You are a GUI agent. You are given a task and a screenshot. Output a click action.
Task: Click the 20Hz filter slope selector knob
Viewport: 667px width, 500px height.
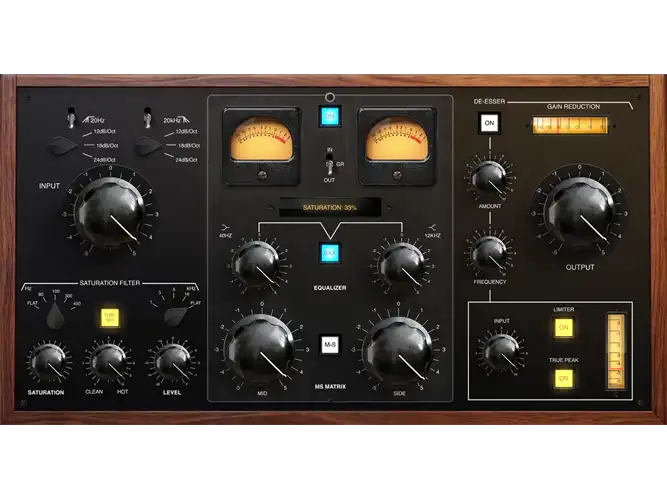tap(65, 146)
